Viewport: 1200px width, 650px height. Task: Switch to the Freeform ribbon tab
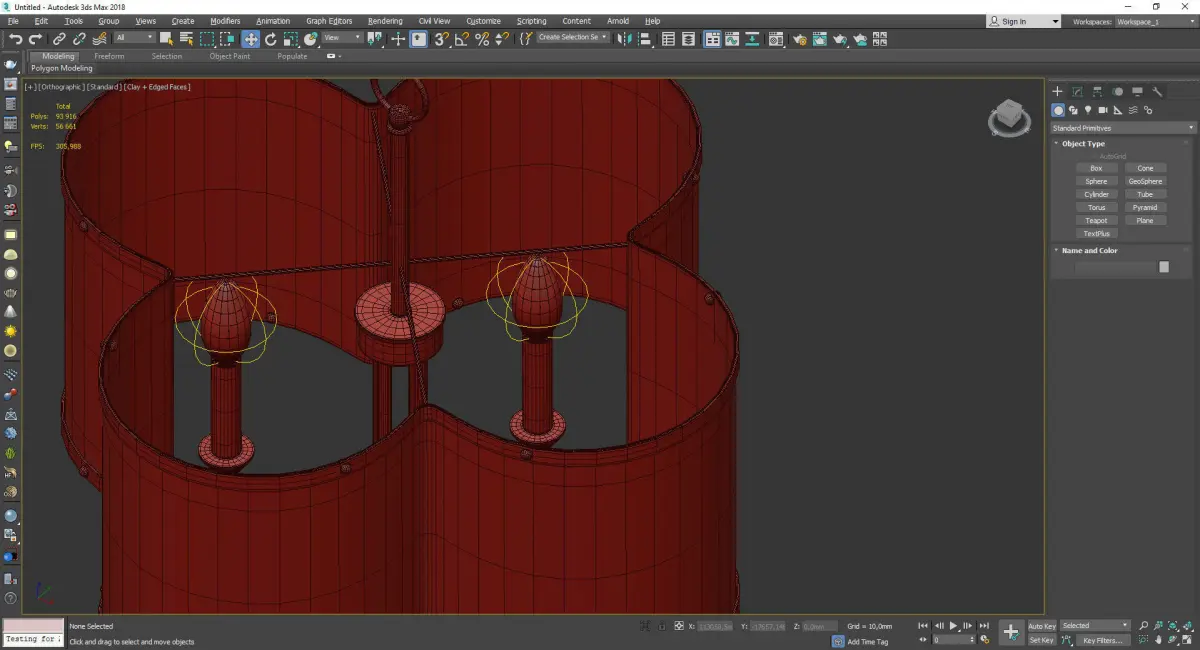click(109, 56)
